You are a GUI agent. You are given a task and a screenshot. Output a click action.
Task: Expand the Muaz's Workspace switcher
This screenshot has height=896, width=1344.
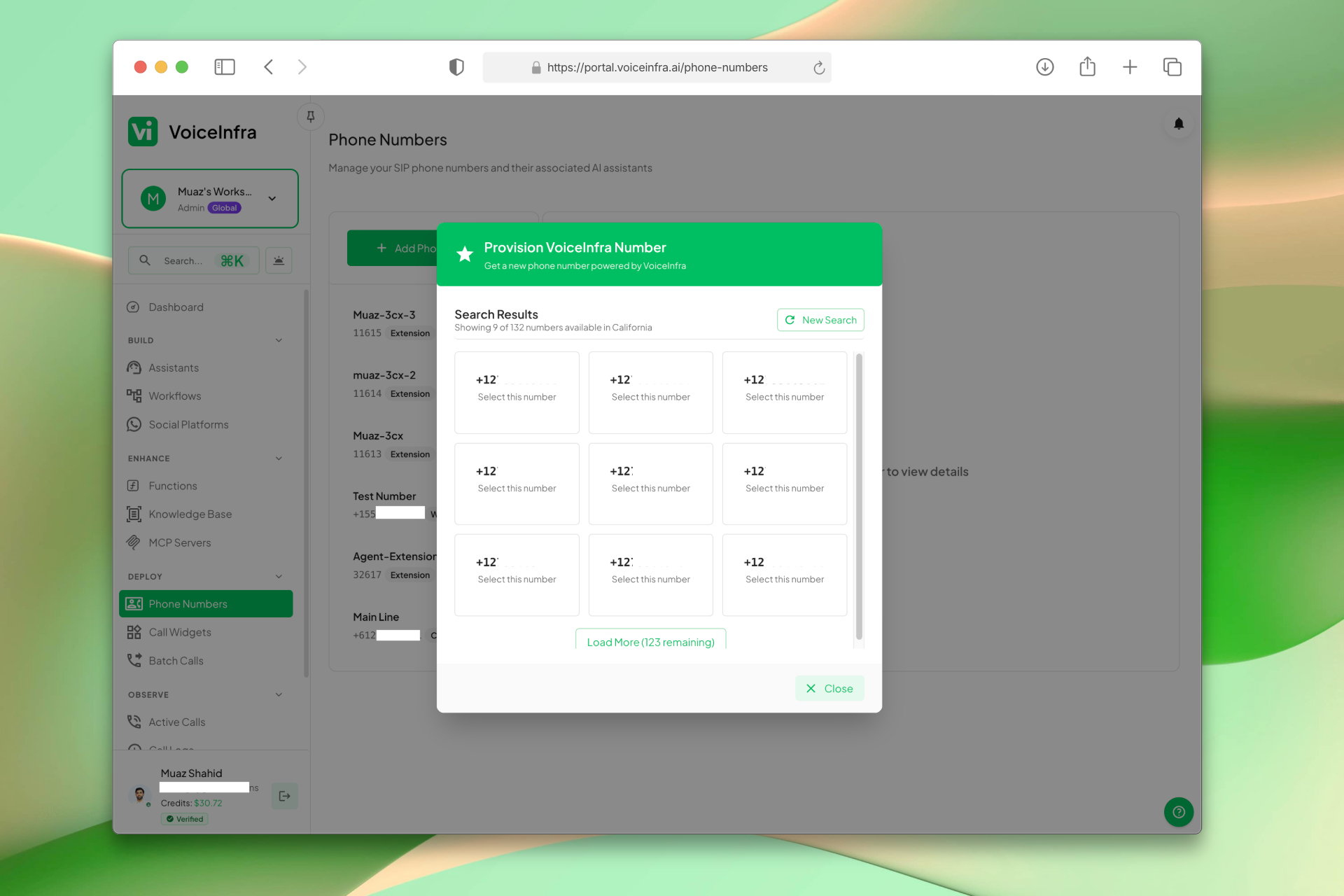pyautogui.click(x=210, y=199)
